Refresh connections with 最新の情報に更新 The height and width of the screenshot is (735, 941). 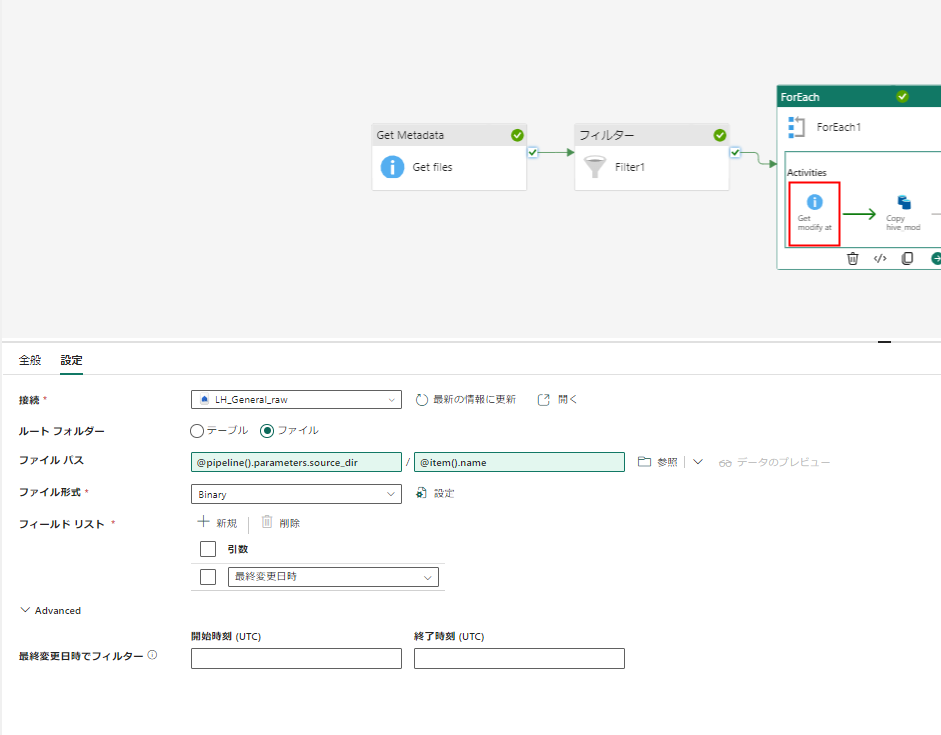pos(466,400)
